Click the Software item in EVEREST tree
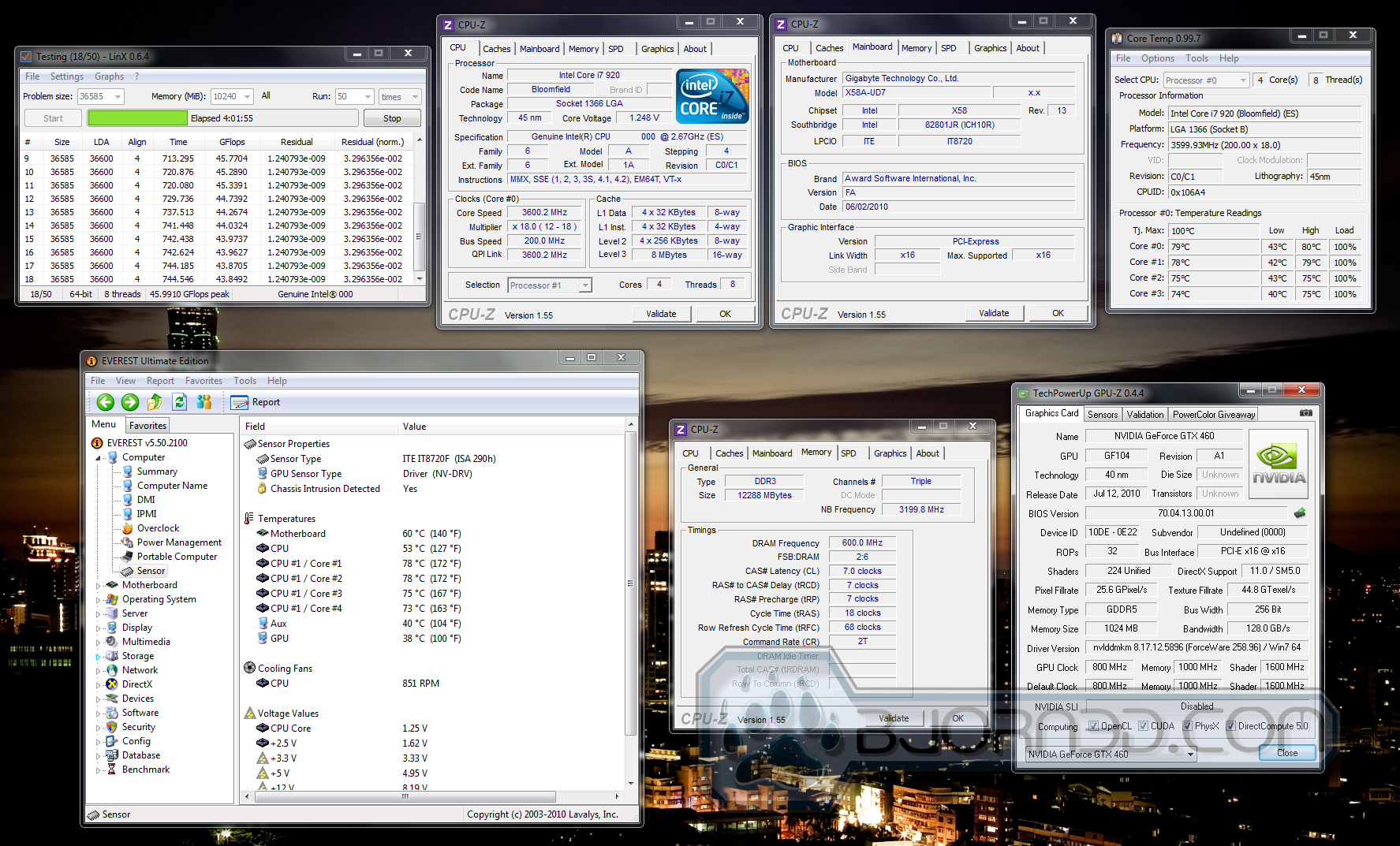Image resolution: width=1400 pixels, height=846 pixels. coord(133,713)
